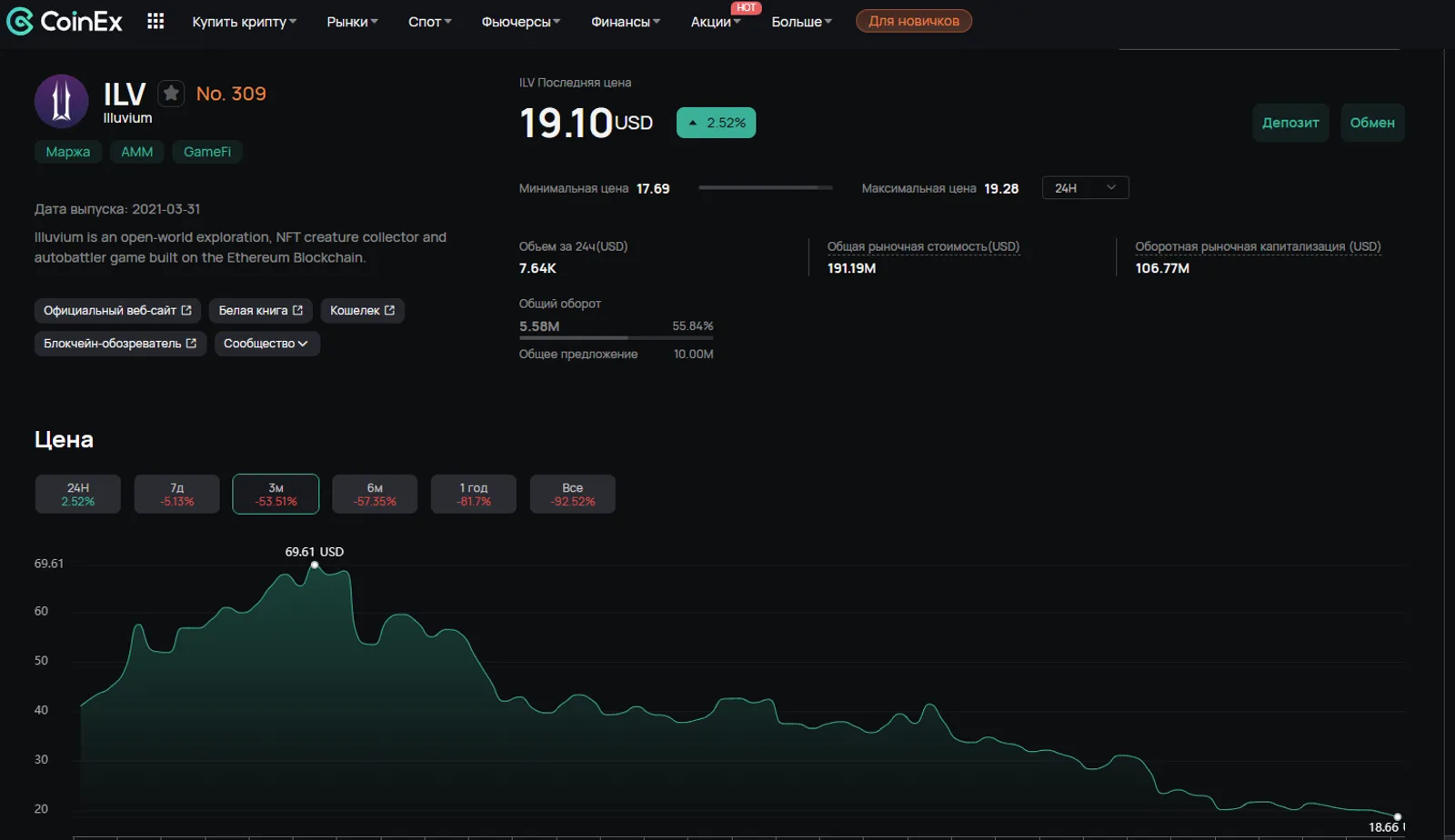Click the CoinEx logo
Screen dimensions: 1455x840
(65, 21)
